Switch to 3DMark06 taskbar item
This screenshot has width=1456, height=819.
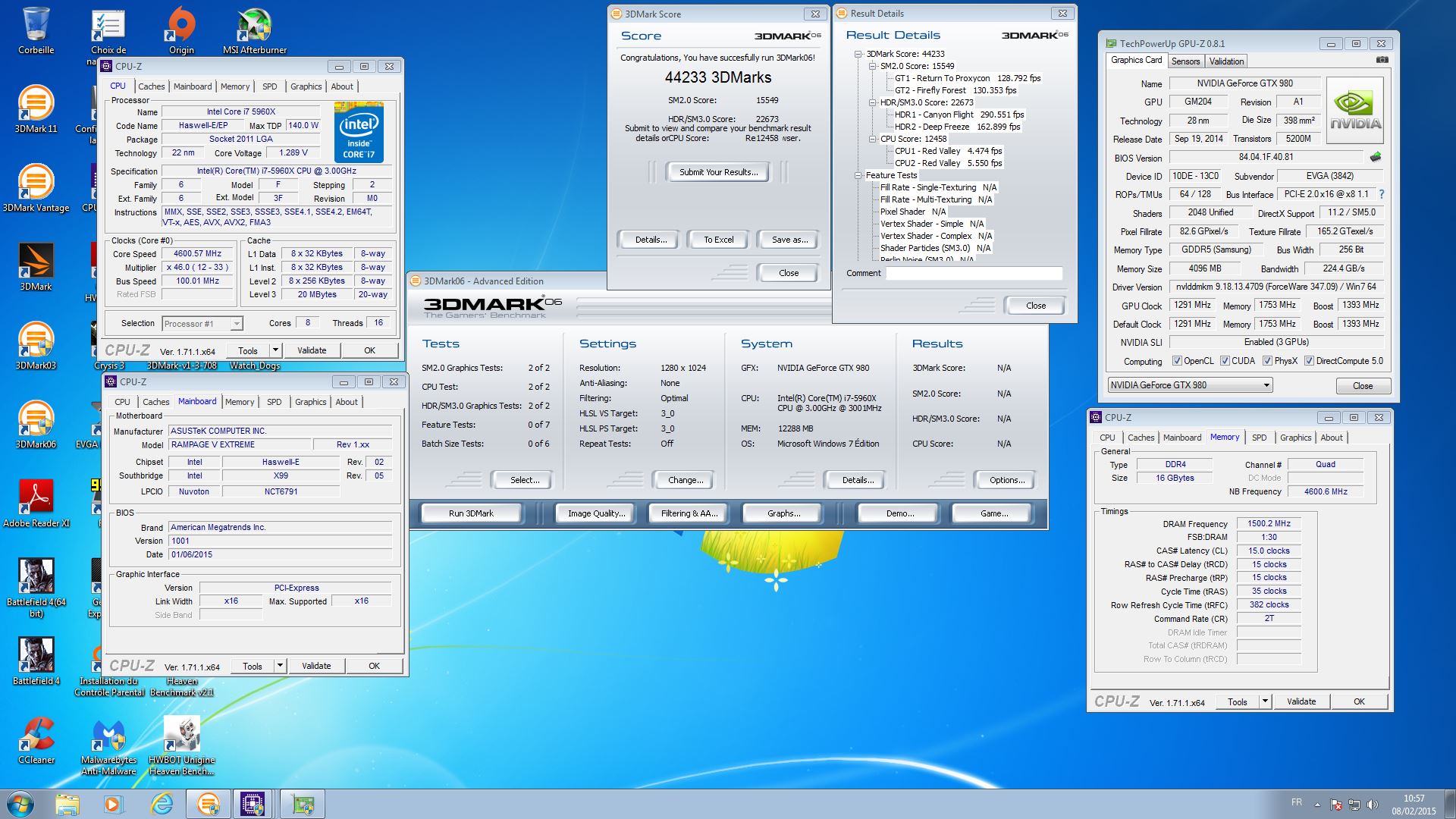208,804
